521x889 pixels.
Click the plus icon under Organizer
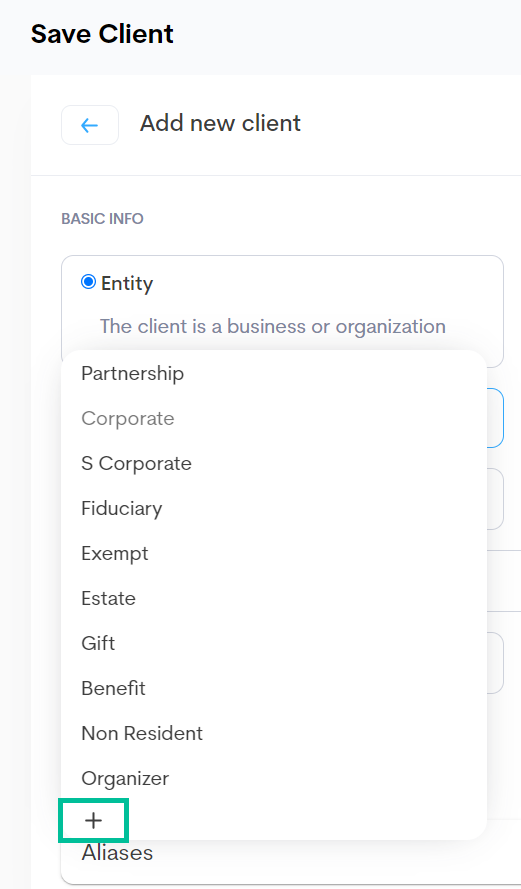(x=94, y=820)
